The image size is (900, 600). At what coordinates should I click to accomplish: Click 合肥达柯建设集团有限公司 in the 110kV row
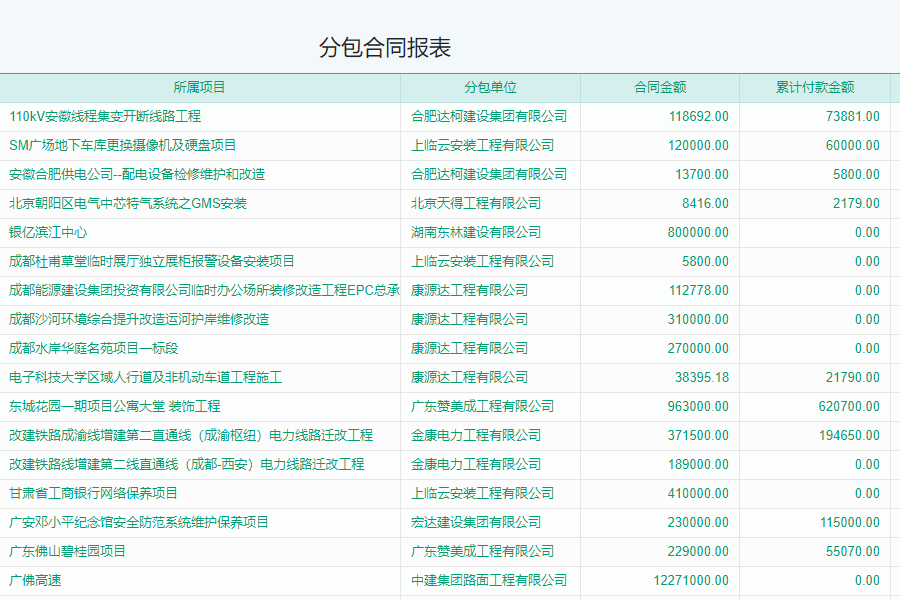pyautogui.click(x=489, y=117)
